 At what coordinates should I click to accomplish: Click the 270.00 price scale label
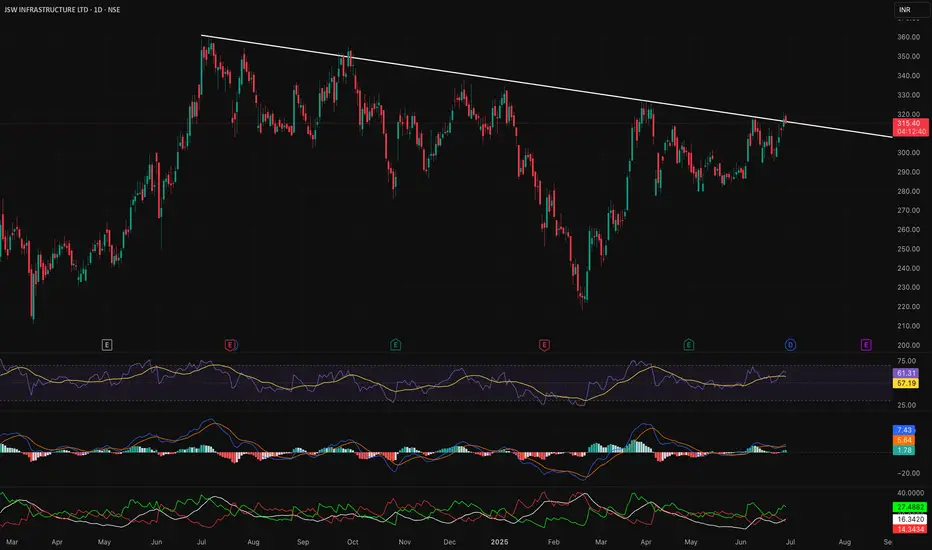coord(908,210)
